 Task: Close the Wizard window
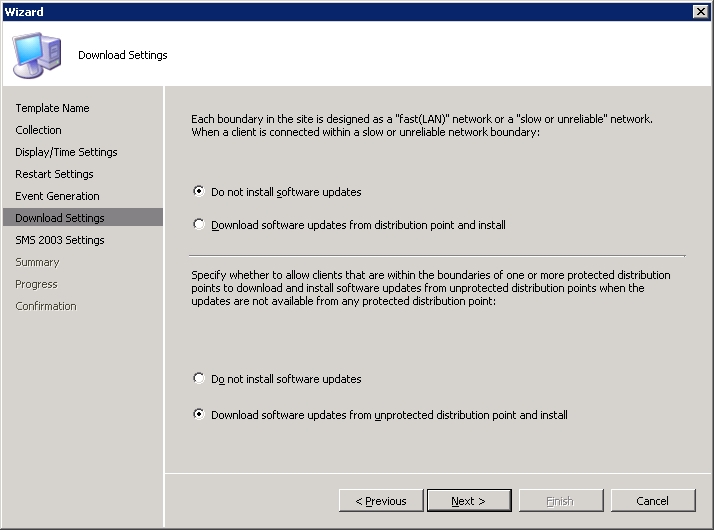(x=700, y=11)
